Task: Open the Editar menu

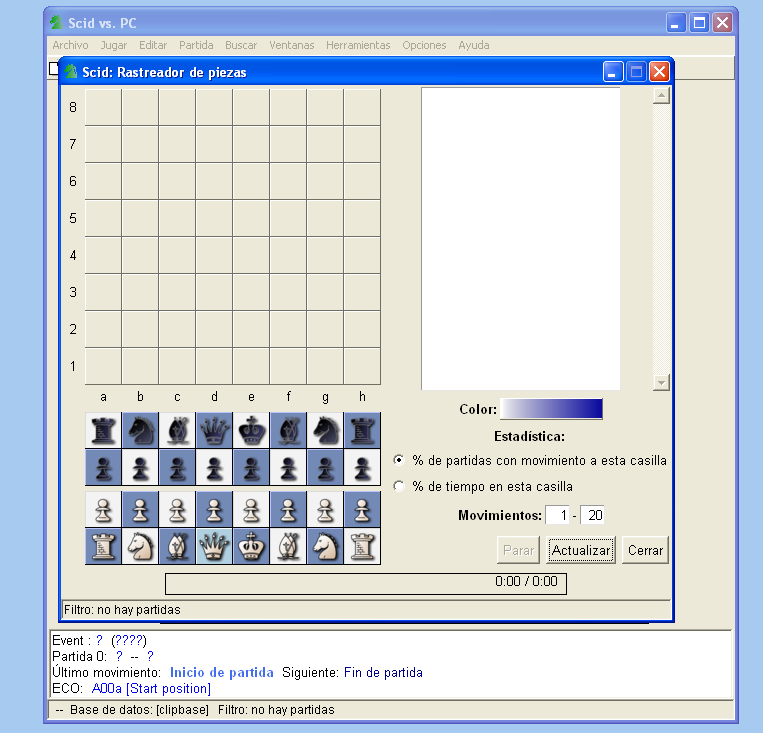Action: coord(153,45)
